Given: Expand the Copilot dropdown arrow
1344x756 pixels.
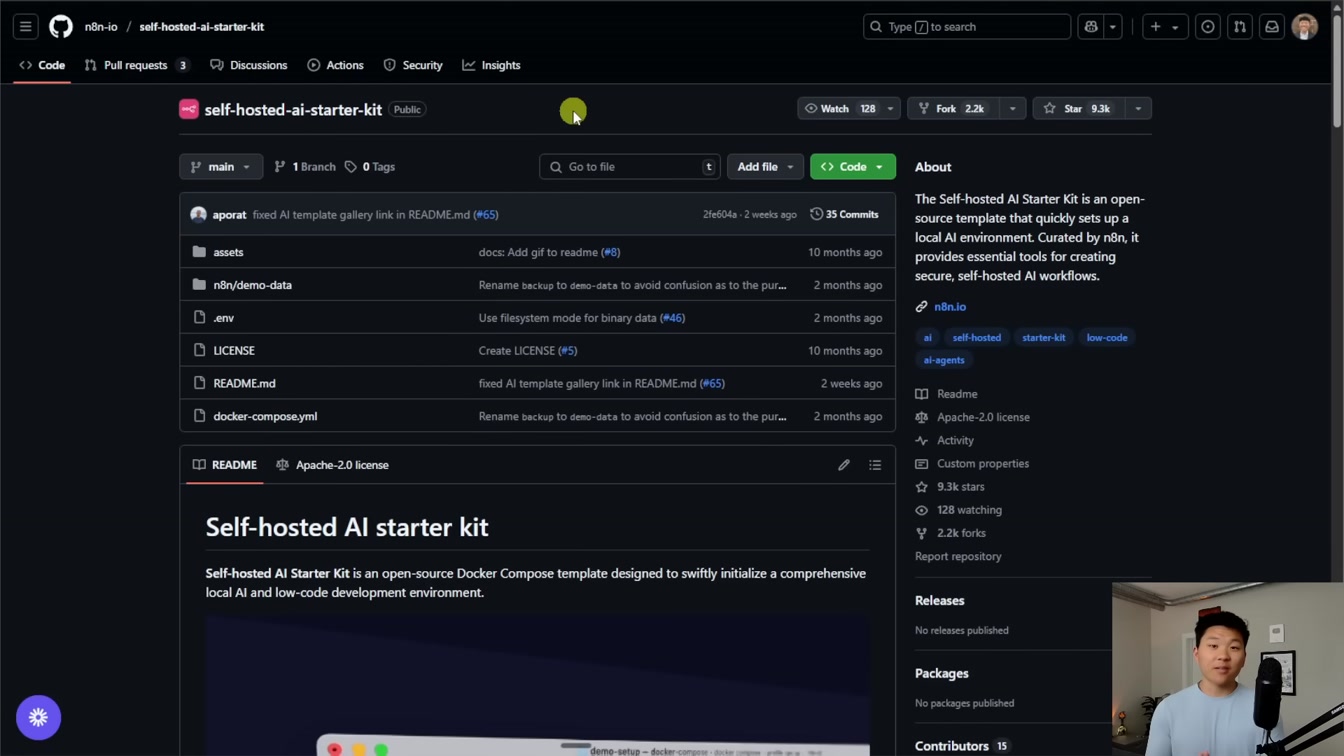Looking at the screenshot, I should (1112, 27).
